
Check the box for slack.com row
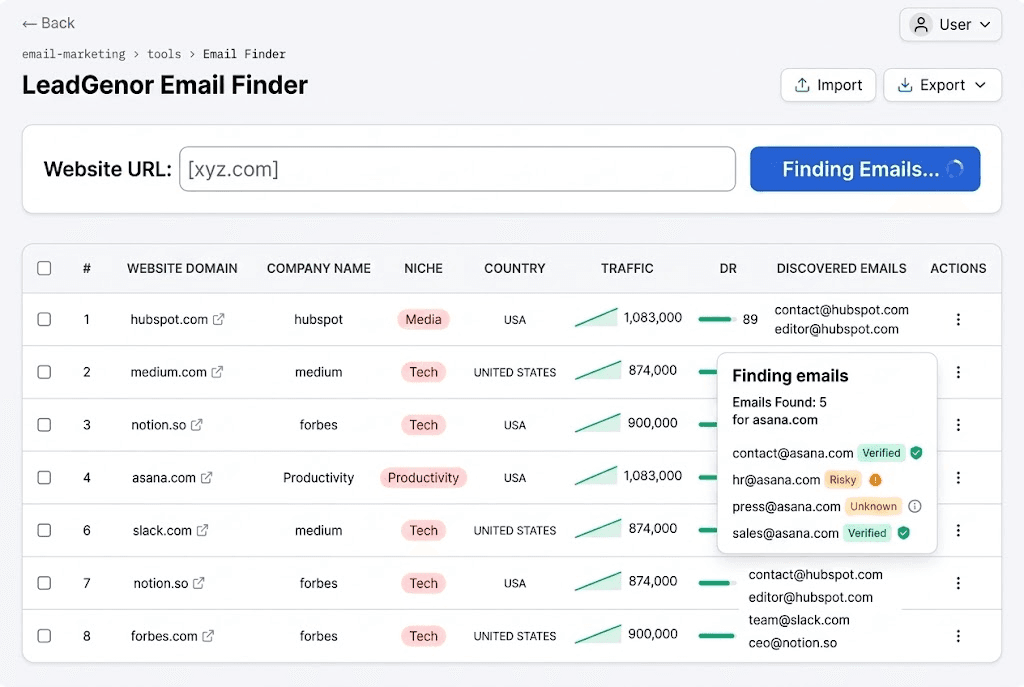pos(44,530)
